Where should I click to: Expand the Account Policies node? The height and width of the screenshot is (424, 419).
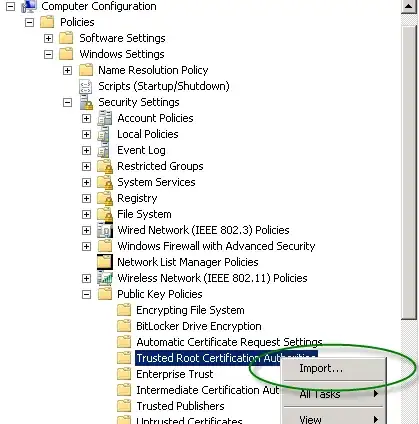(86, 118)
